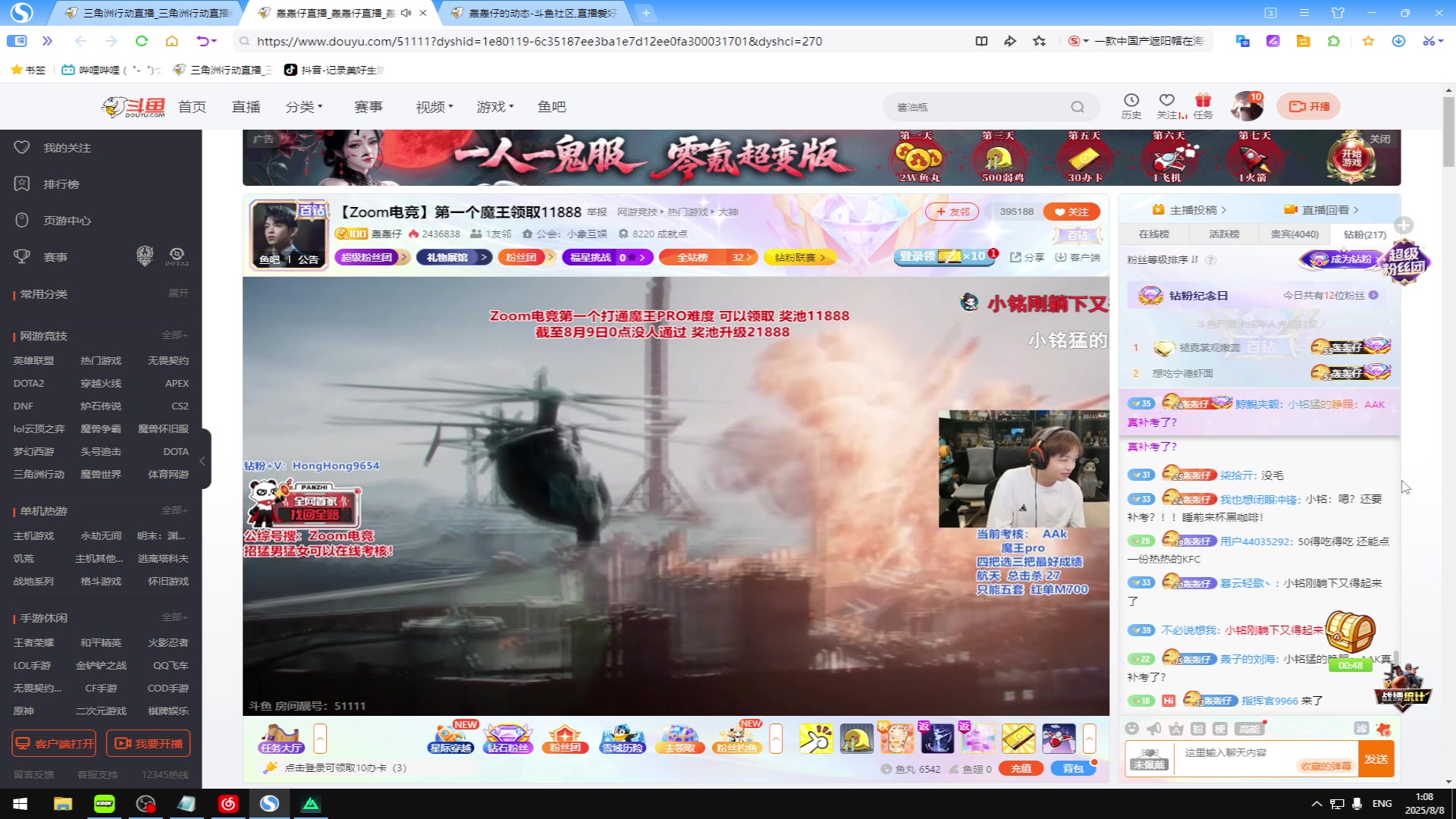Expand 单机热游 category with 全部
The height and width of the screenshot is (819, 1456).
tap(174, 510)
